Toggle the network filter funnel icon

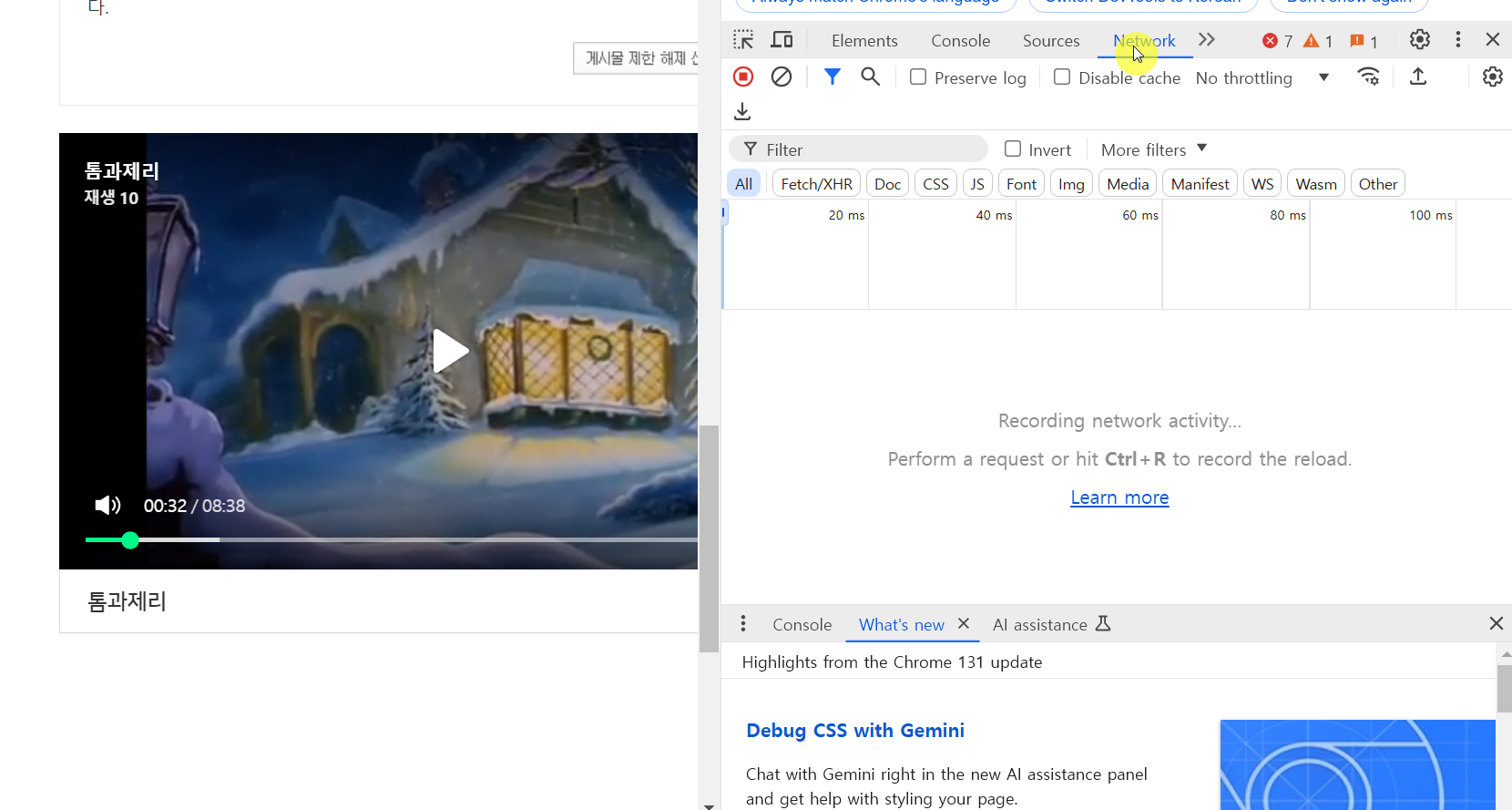(x=832, y=77)
